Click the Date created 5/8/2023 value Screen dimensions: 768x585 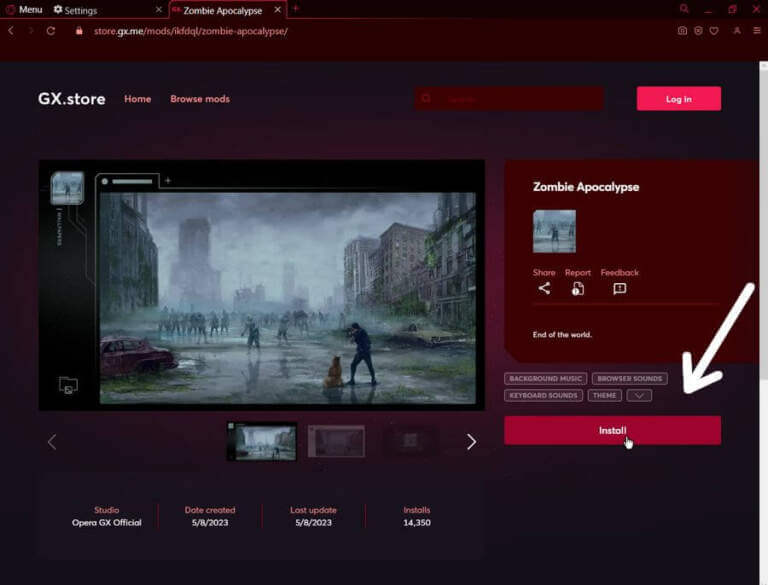pyautogui.click(x=210, y=523)
